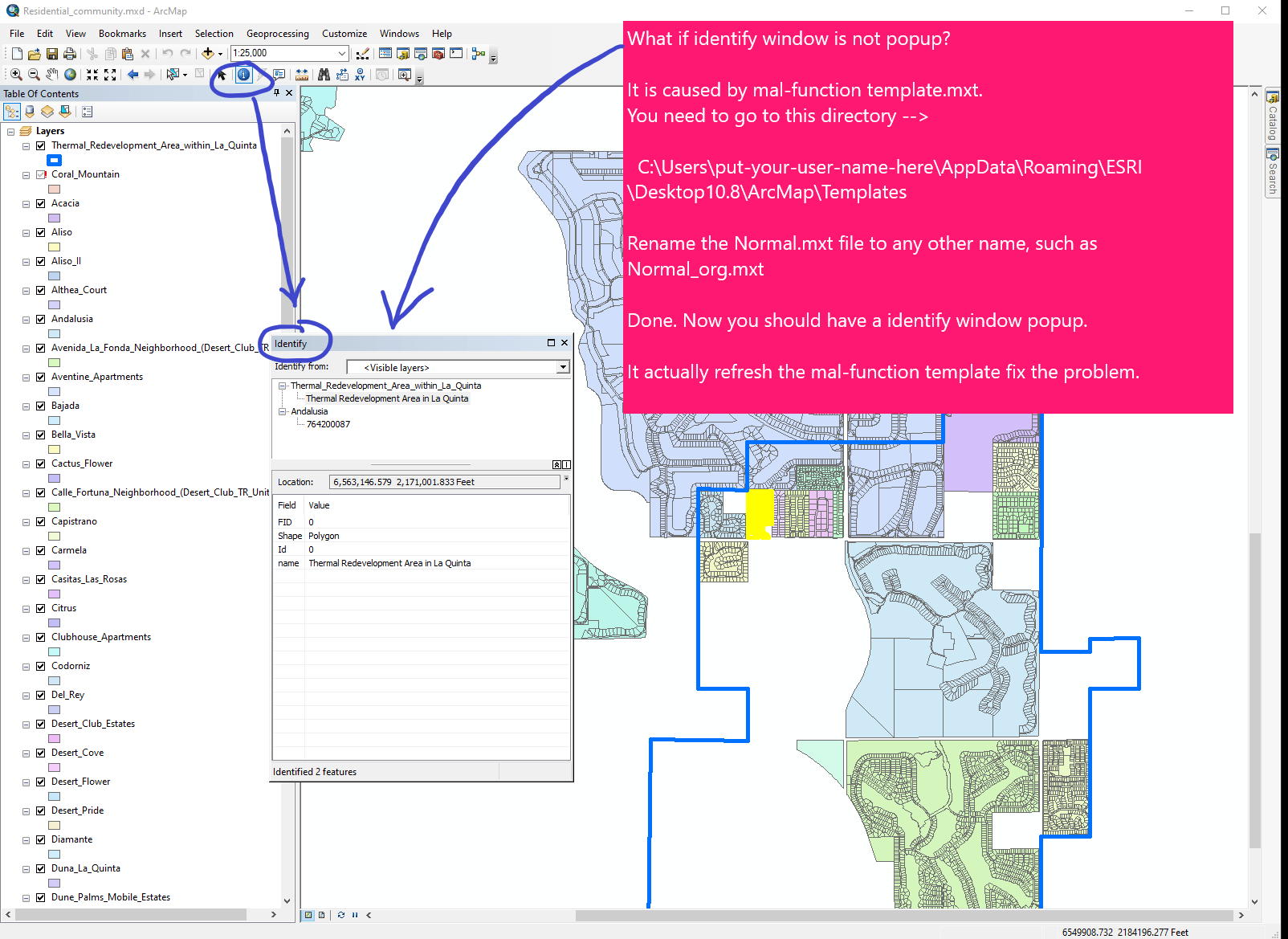This screenshot has height=939, width=1288.
Task: Open the Go To XY tool
Action: click(358, 75)
